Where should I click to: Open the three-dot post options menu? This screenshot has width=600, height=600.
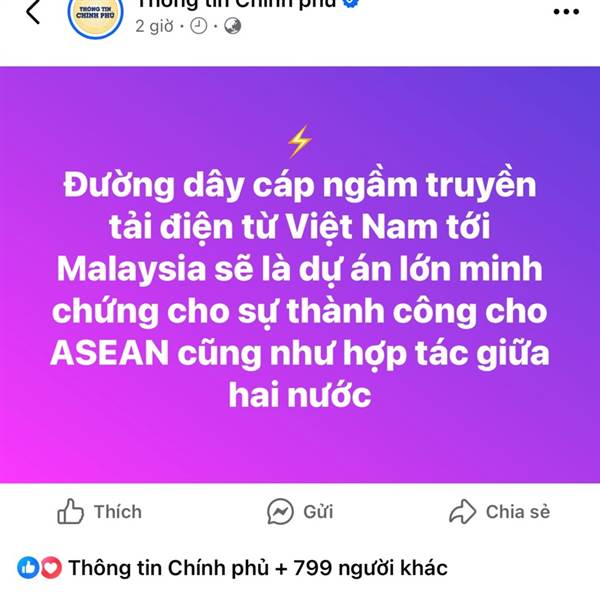pyautogui.click(x=566, y=12)
